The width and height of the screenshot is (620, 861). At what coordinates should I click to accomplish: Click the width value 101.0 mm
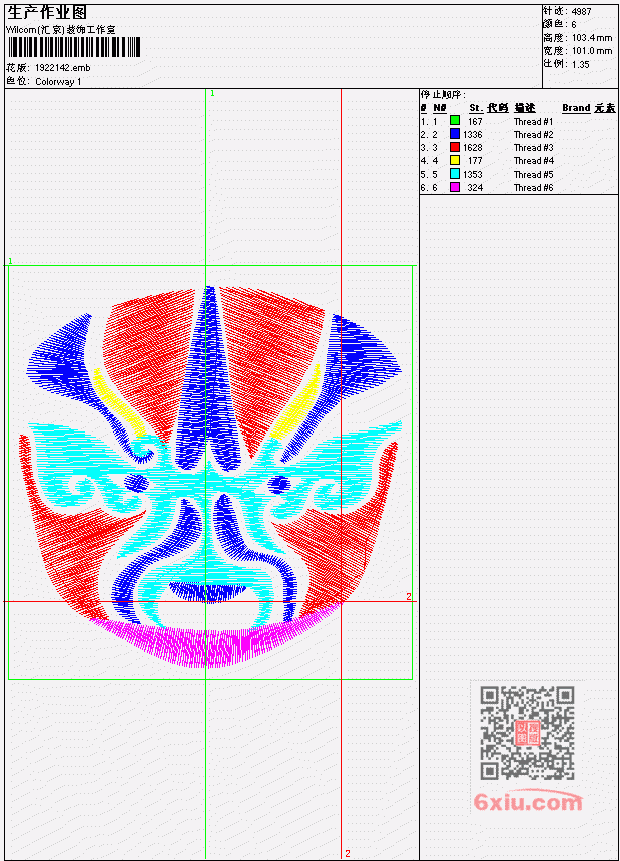click(592, 51)
